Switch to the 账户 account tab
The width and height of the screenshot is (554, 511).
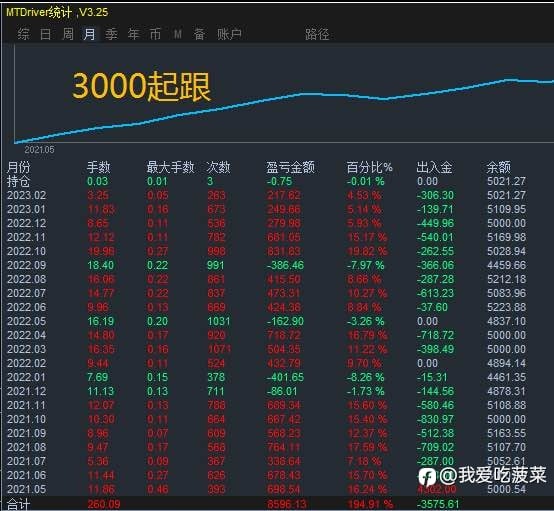click(229, 34)
